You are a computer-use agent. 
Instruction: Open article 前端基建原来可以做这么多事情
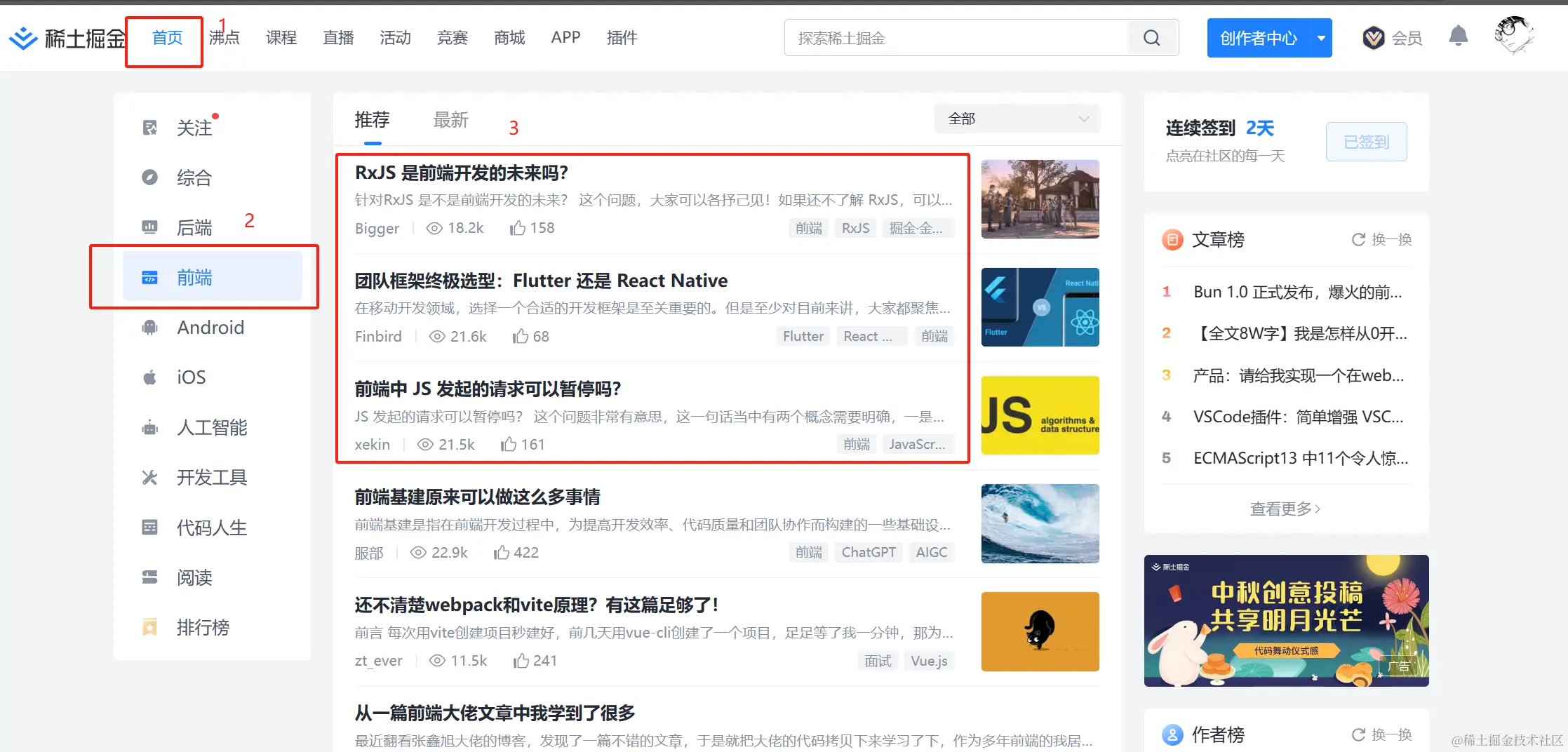pos(478,497)
